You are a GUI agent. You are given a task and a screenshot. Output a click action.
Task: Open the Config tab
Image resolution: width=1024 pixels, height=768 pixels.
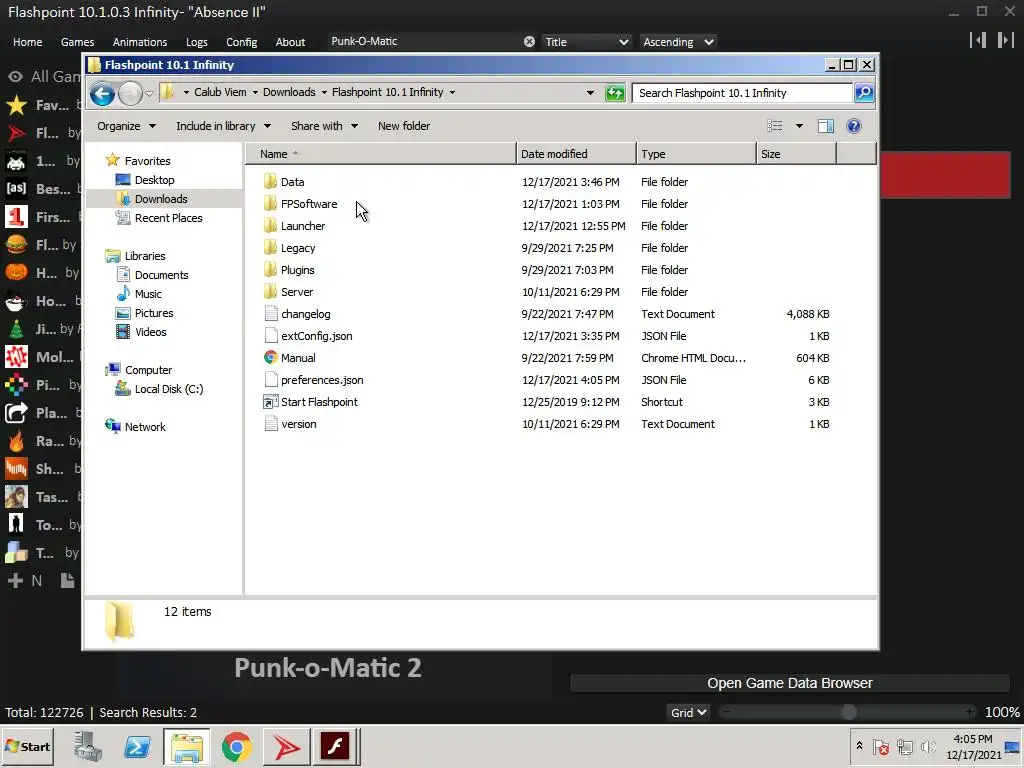click(242, 42)
